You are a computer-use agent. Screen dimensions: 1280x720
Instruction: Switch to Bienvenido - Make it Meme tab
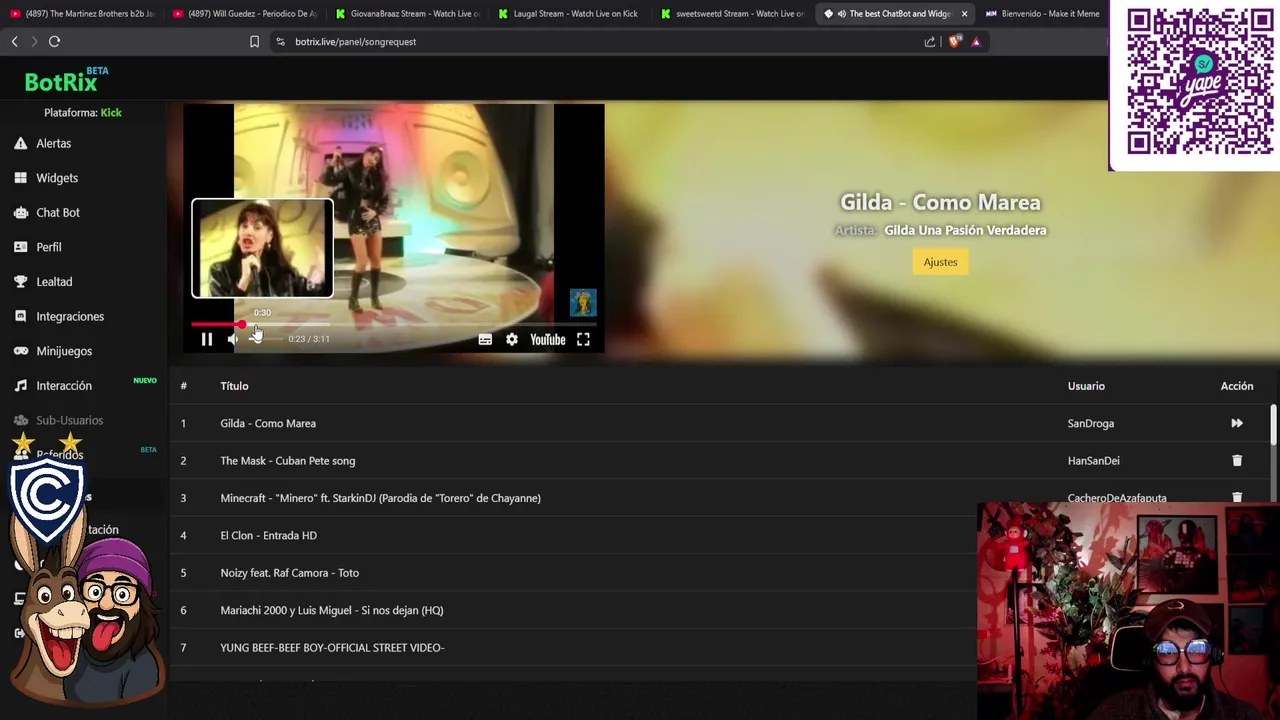point(1042,14)
